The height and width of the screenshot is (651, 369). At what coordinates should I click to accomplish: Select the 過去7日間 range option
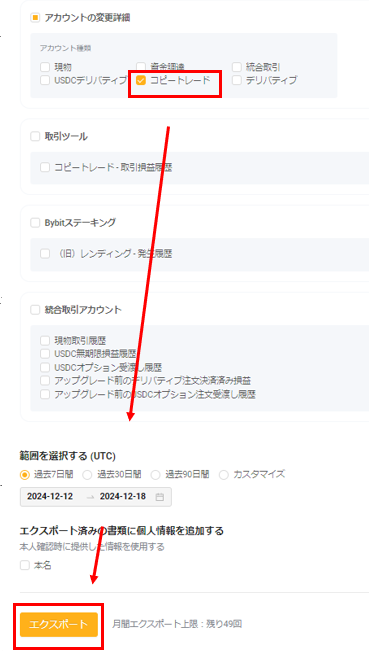(25, 474)
